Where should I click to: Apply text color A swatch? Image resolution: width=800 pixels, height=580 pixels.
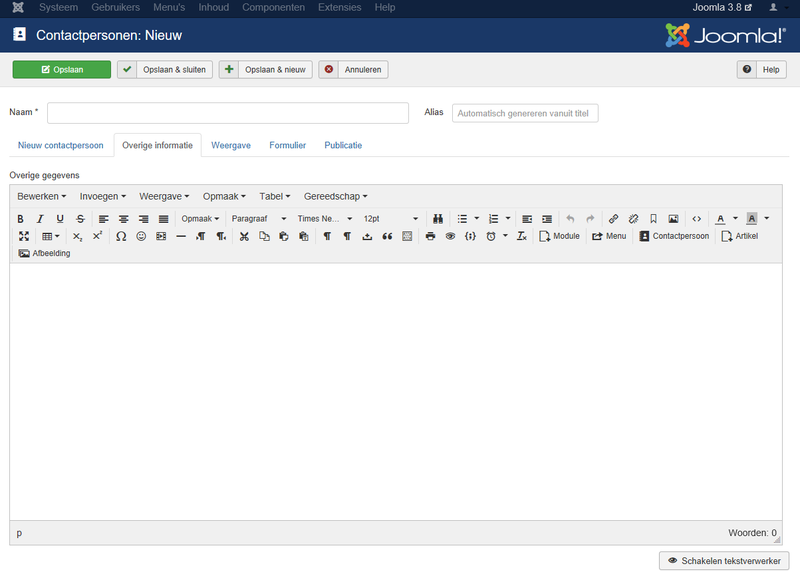720,219
